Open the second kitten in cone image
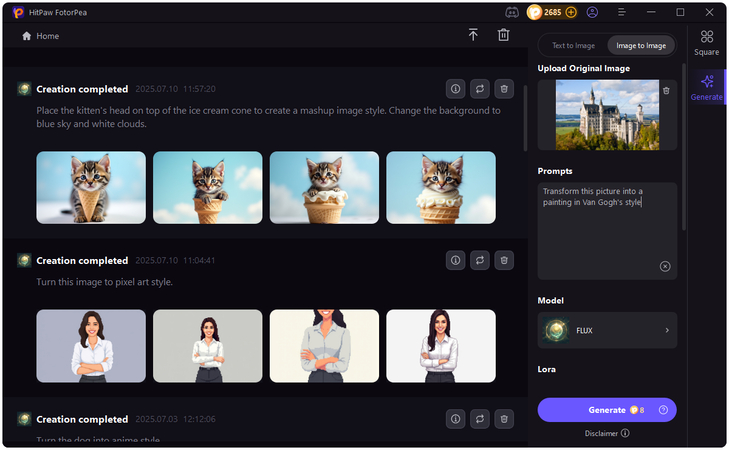729x450 pixels. 207,187
